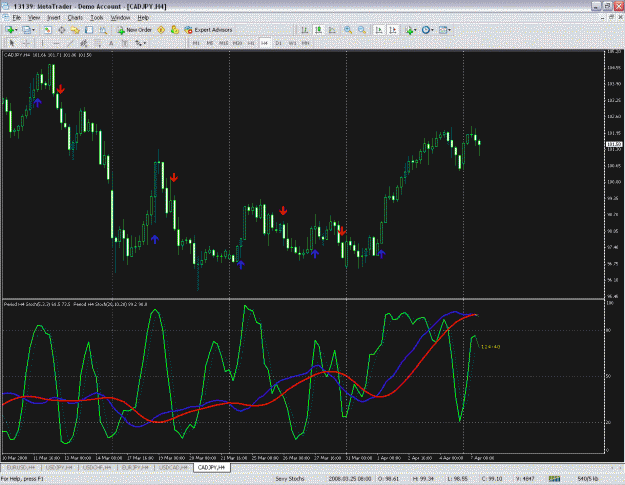Click the New Order button

[x=134, y=30]
